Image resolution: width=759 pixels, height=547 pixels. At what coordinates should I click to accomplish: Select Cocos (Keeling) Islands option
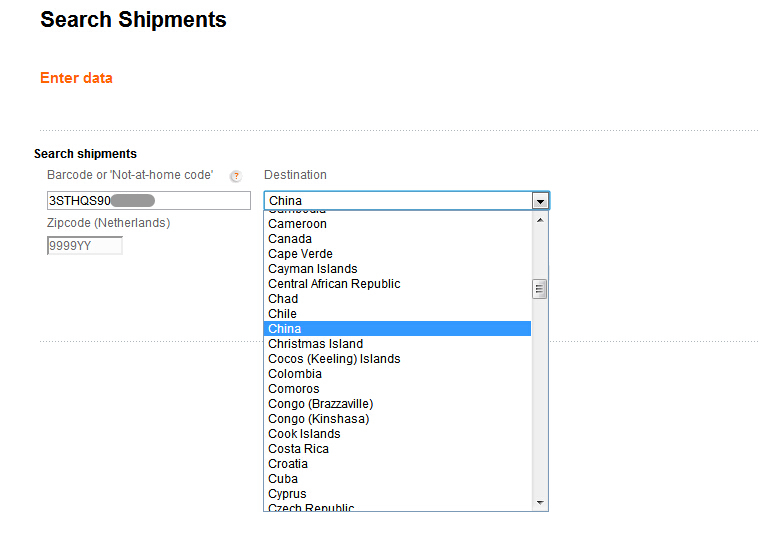point(397,359)
